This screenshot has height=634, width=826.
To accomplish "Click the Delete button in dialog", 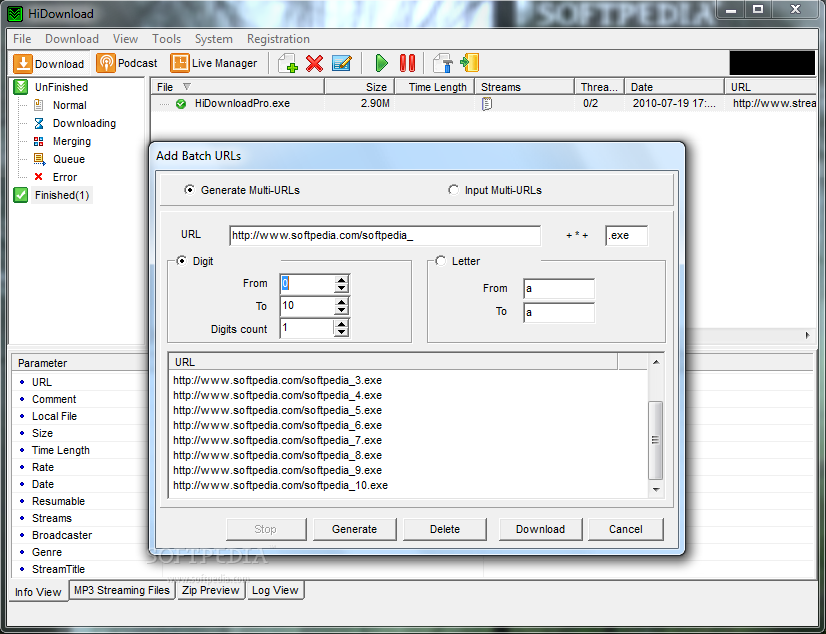I will (x=445, y=529).
